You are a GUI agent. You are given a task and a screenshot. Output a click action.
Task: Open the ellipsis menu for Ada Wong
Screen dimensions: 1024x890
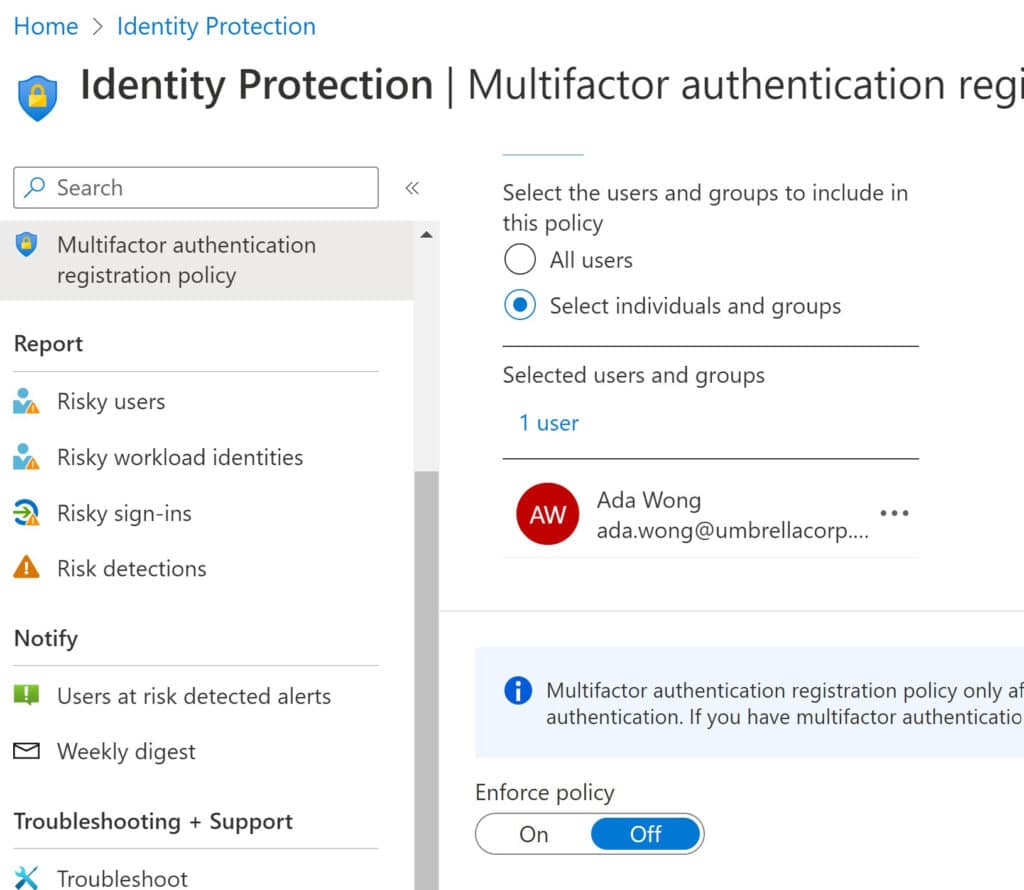click(894, 513)
